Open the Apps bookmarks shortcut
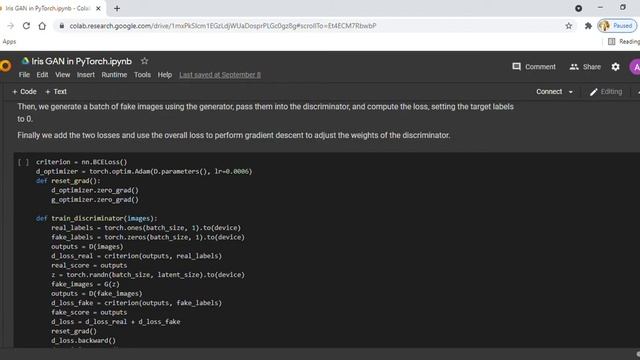The height and width of the screenshot is (360, 640). tap(9, 42)
